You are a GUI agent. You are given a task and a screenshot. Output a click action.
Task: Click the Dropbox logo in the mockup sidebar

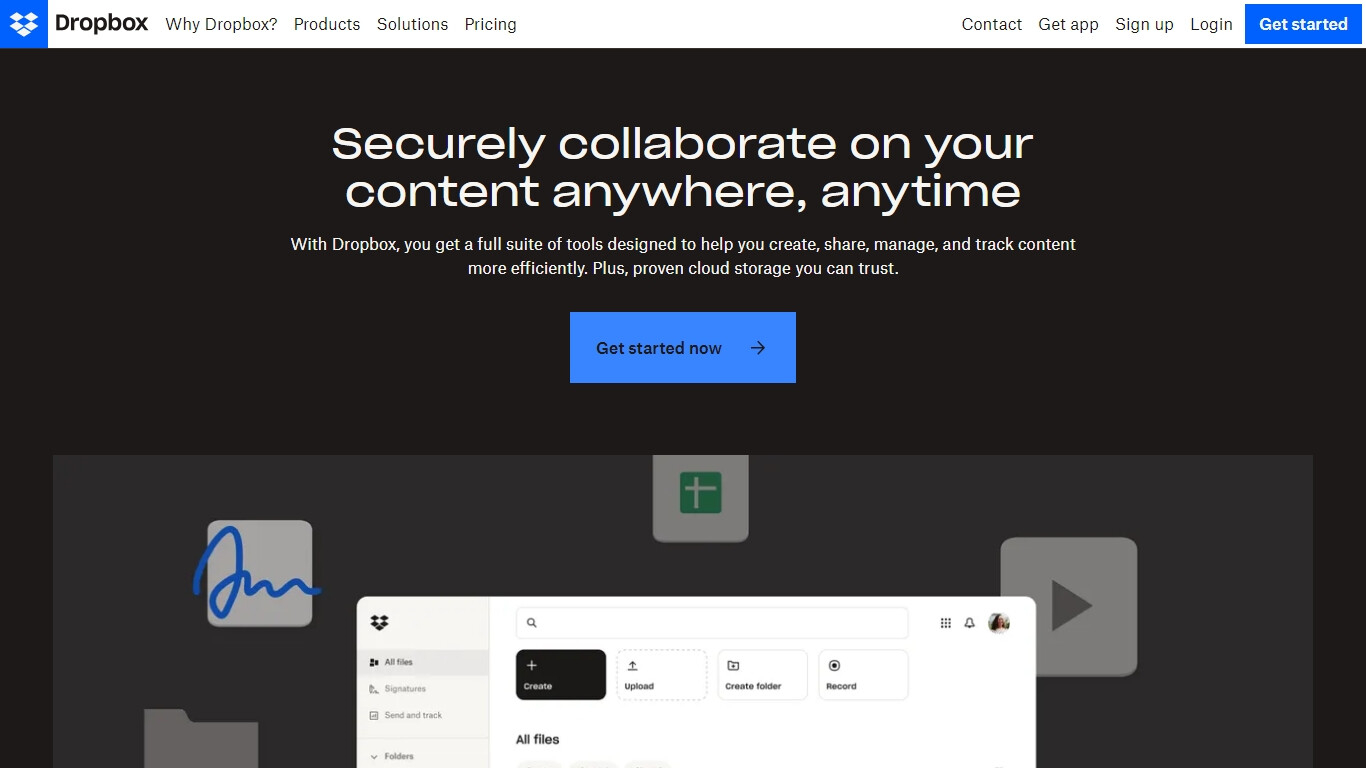coord(379,622)
